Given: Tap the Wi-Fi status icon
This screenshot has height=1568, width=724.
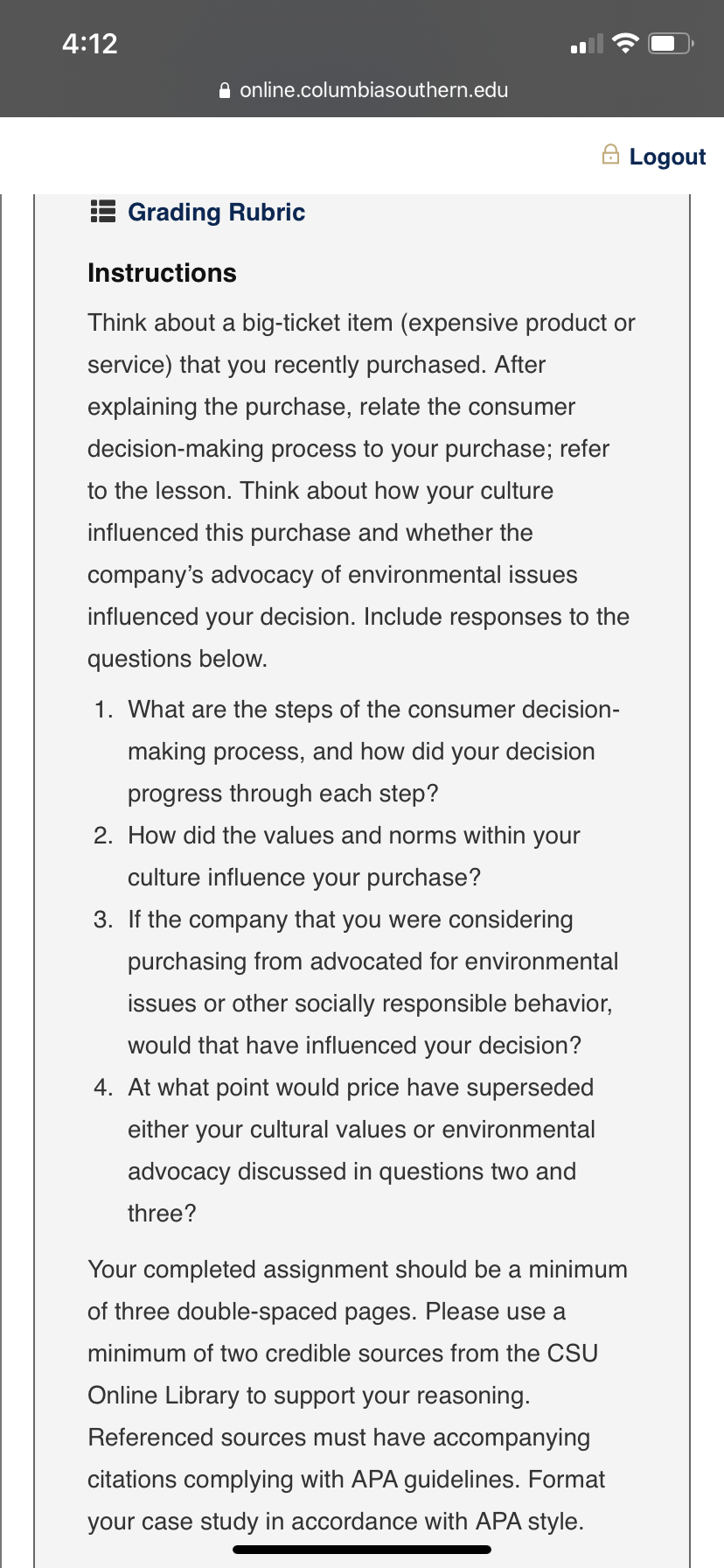Looking at the screenshot, I should pyautogui.click(x=625, y=44).
